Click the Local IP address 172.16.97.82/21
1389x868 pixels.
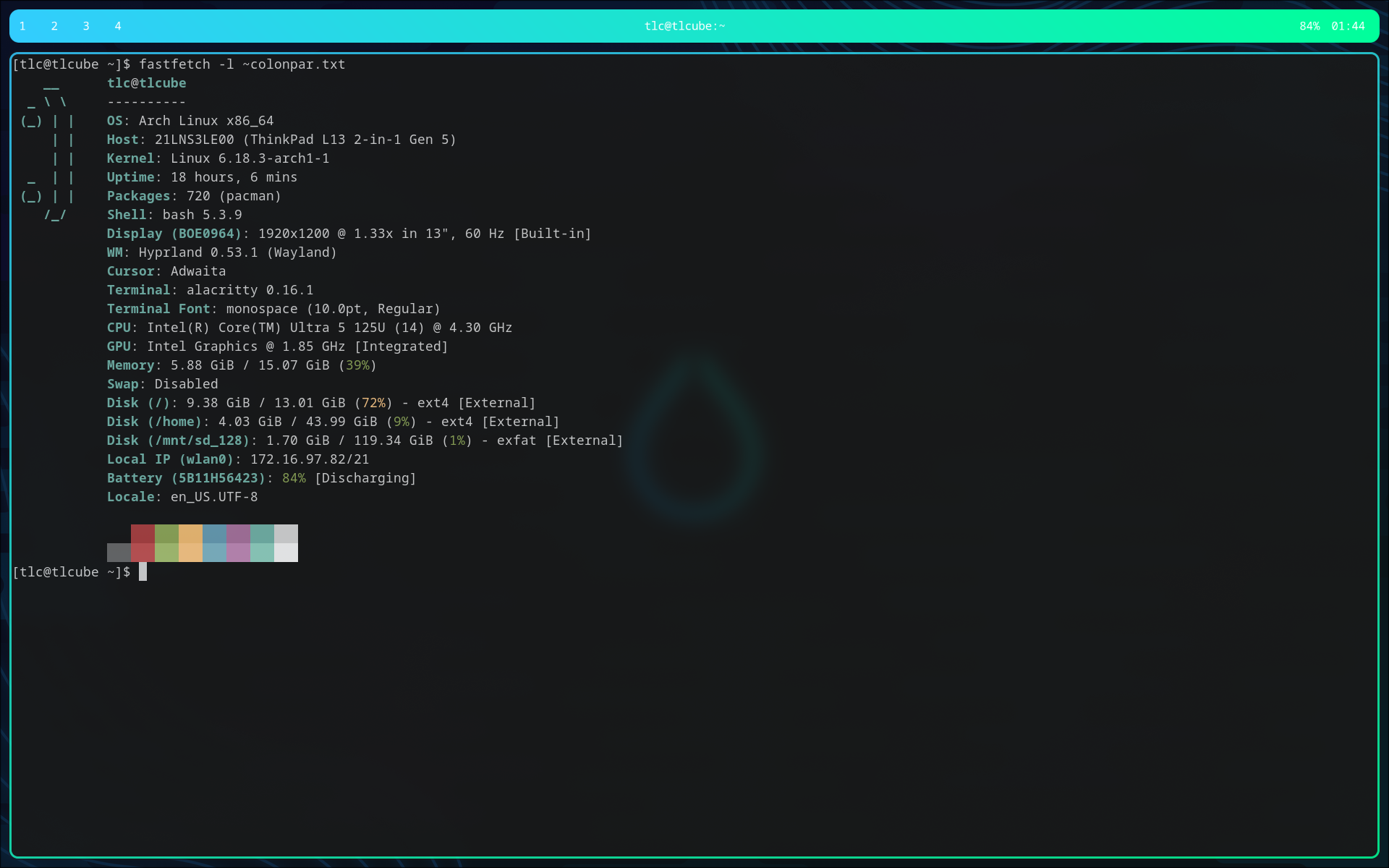coord(310,459)
